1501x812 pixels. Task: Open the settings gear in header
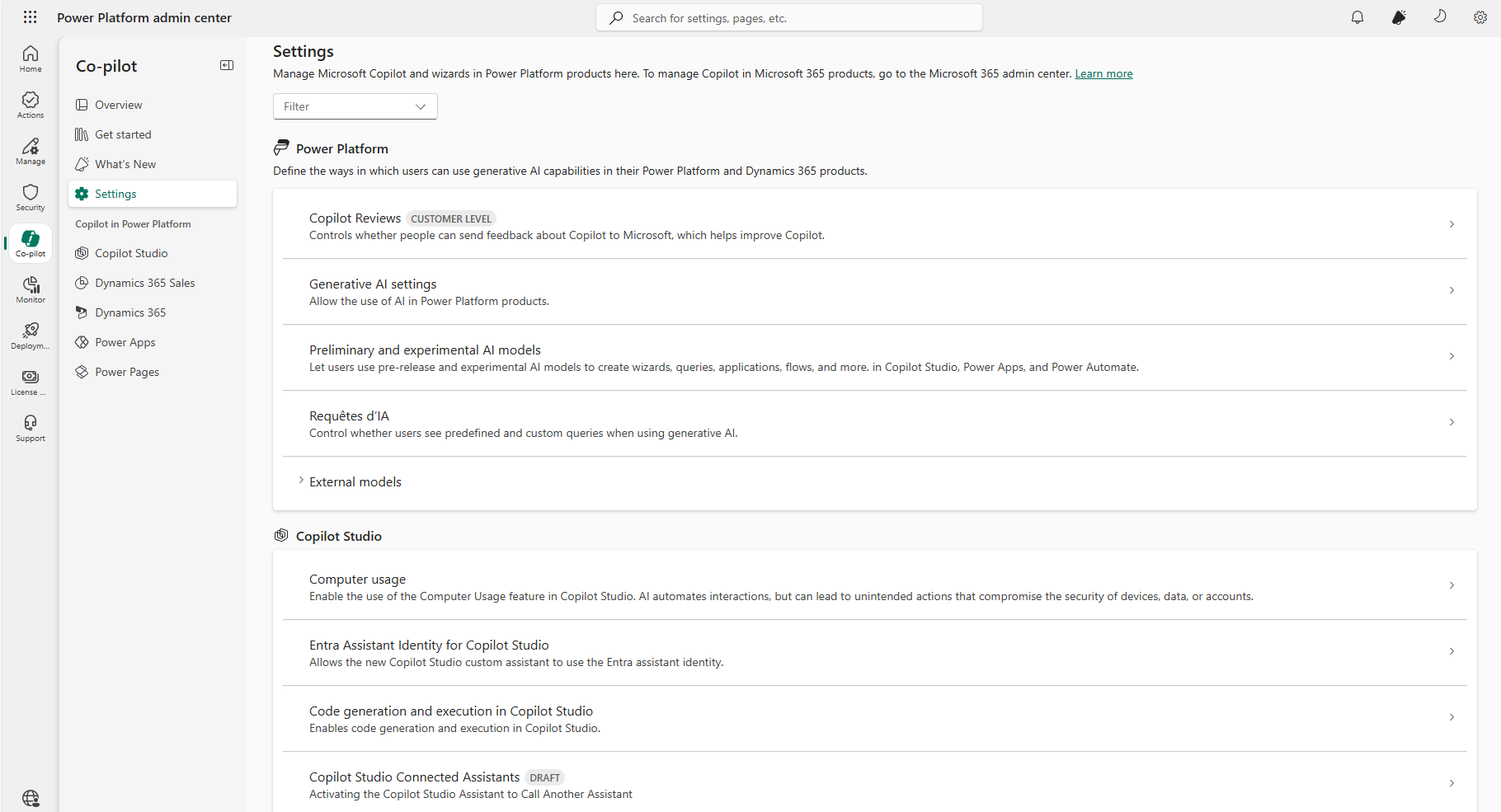point(1480,17)
